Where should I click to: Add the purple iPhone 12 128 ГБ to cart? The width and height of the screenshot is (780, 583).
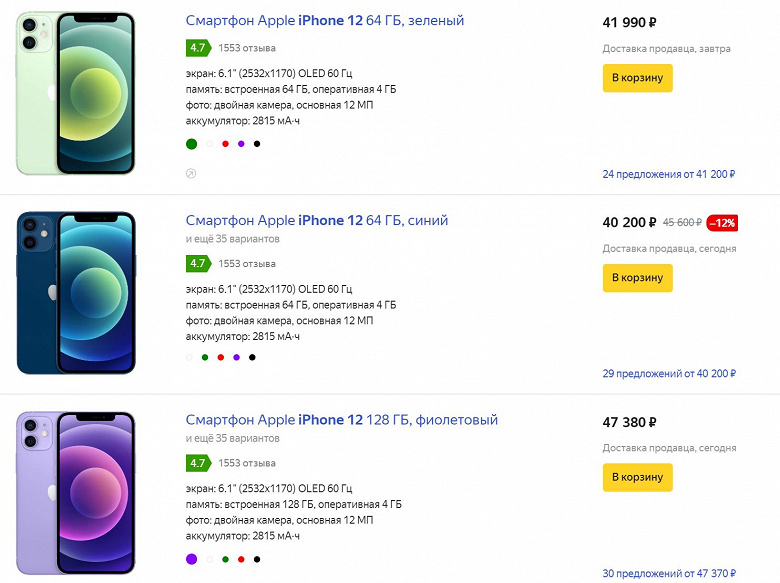point(637,478)
